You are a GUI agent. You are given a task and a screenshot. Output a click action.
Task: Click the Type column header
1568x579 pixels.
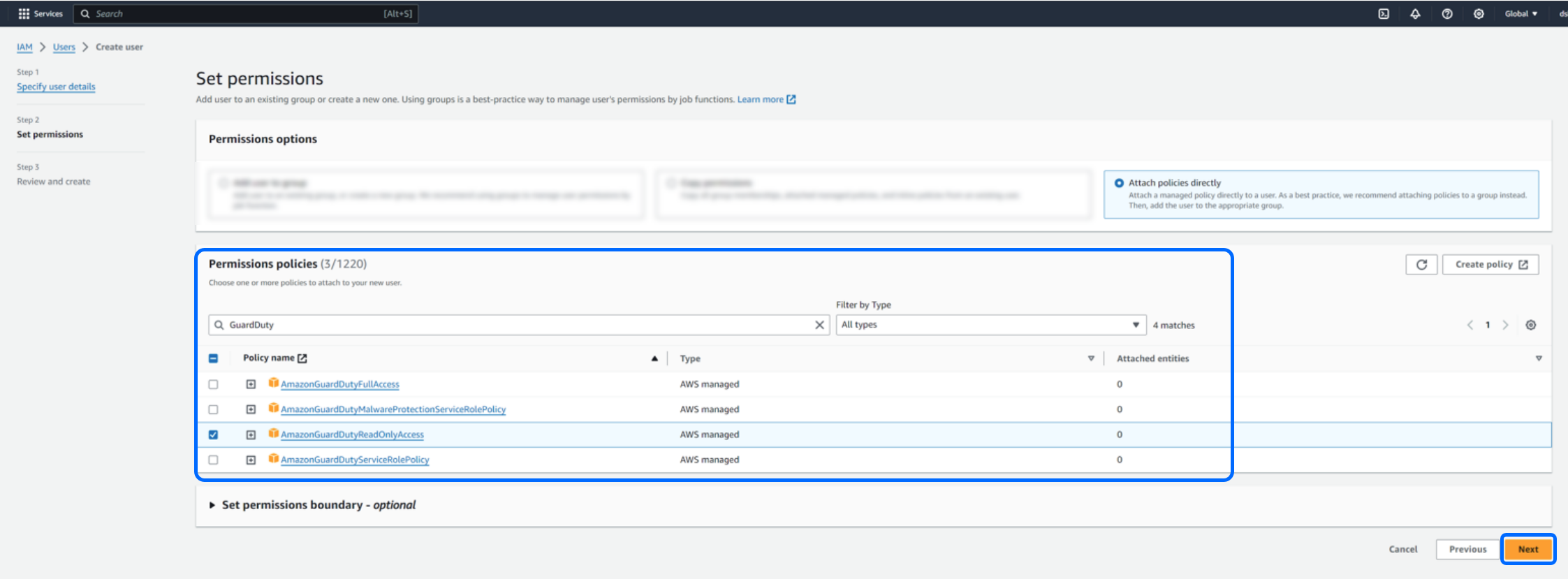point(690,358)
